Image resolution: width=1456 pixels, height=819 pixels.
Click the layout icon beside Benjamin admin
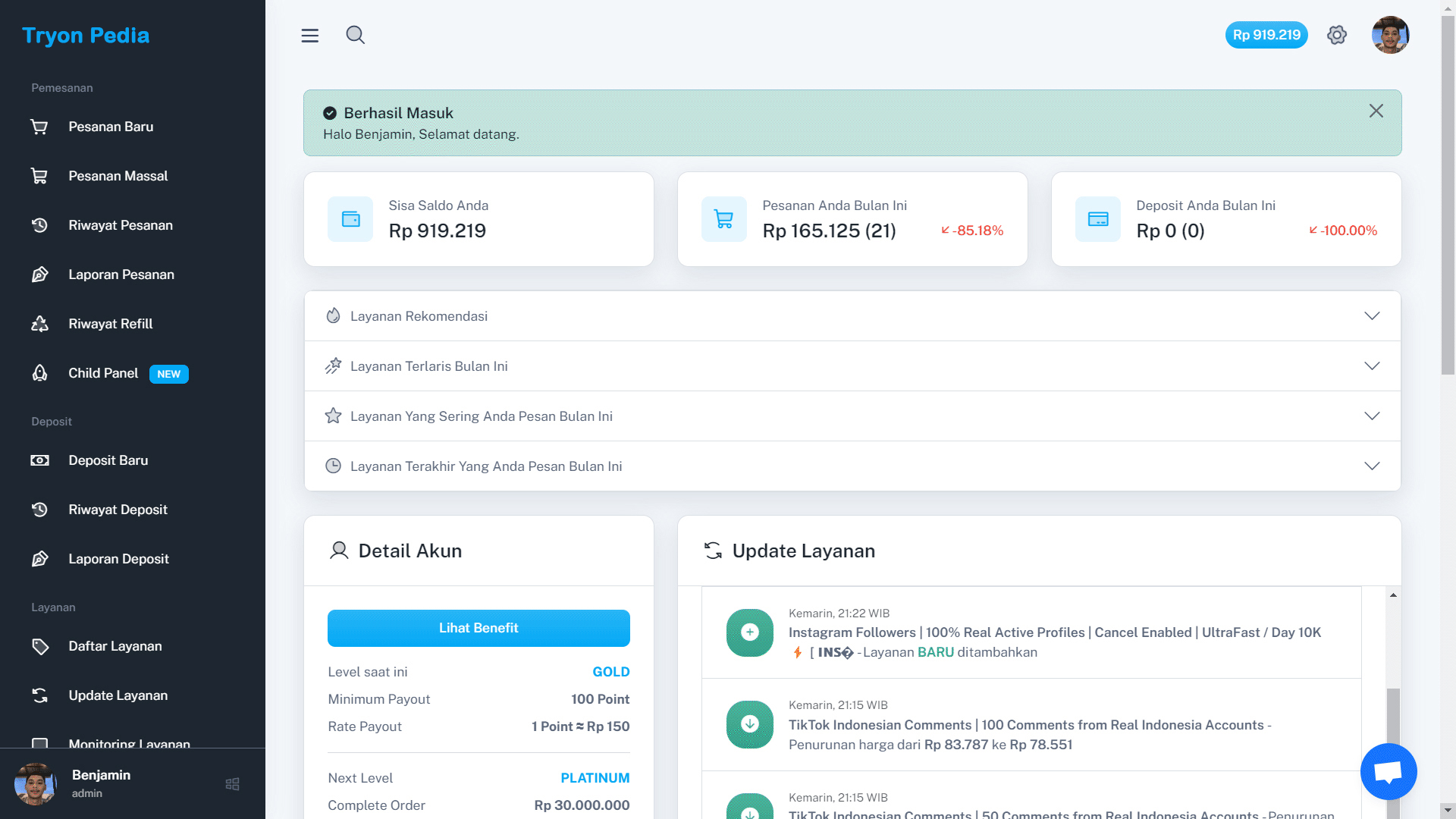pyautogui.click(x=232, y=784)
